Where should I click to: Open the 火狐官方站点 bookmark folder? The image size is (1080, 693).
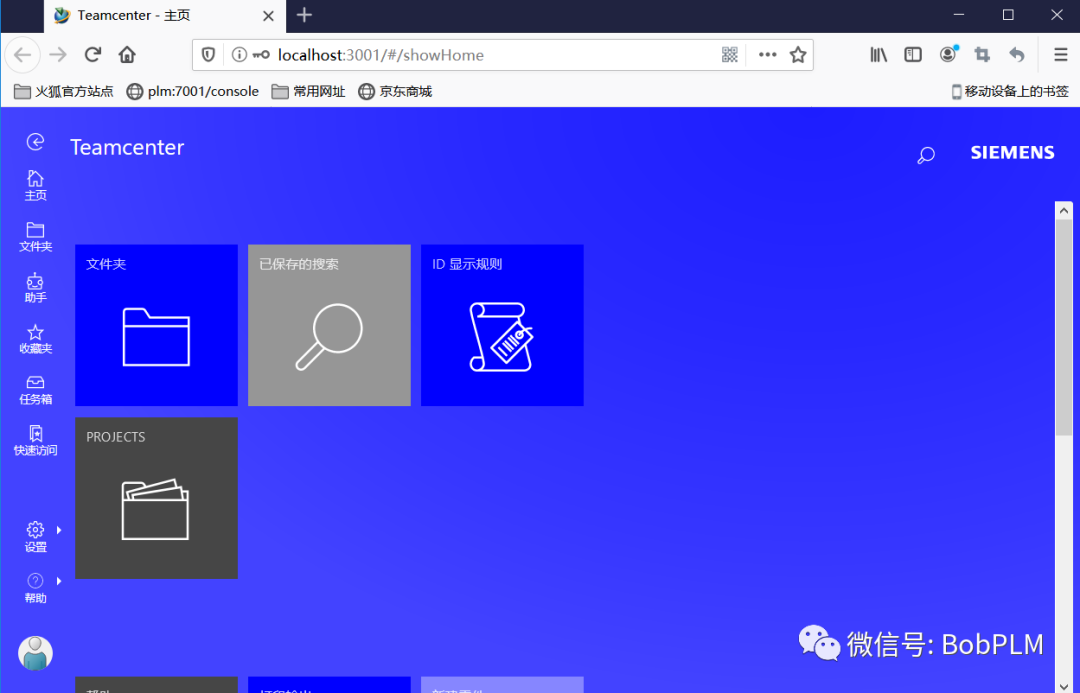(63, 91)
